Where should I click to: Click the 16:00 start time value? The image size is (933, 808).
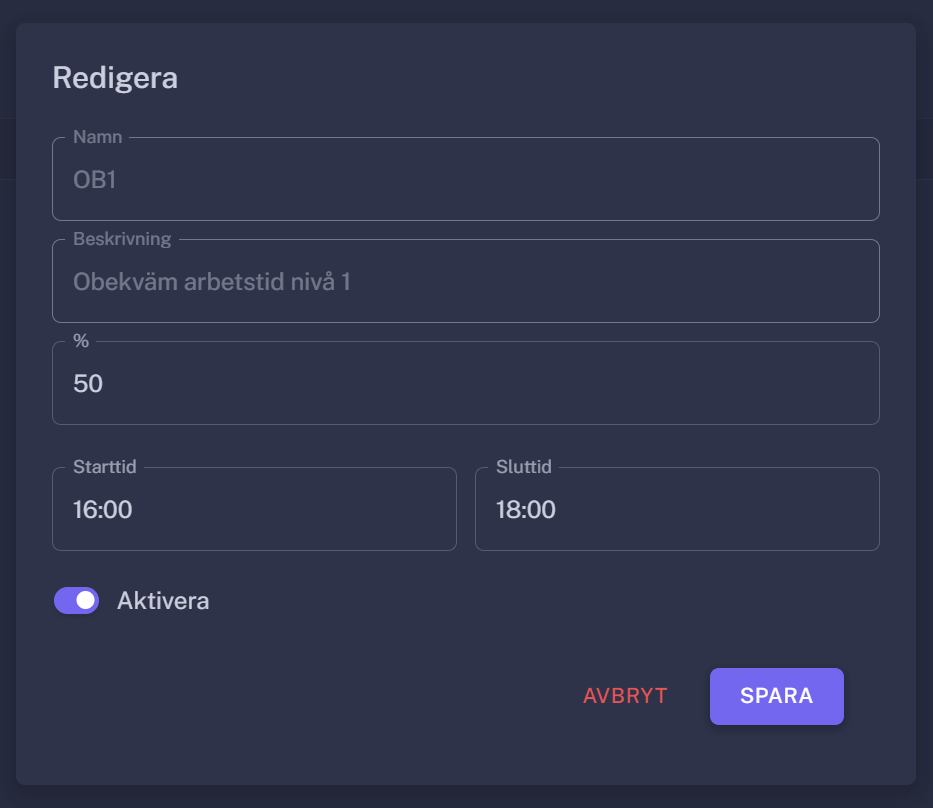click(x=103, y=510)
